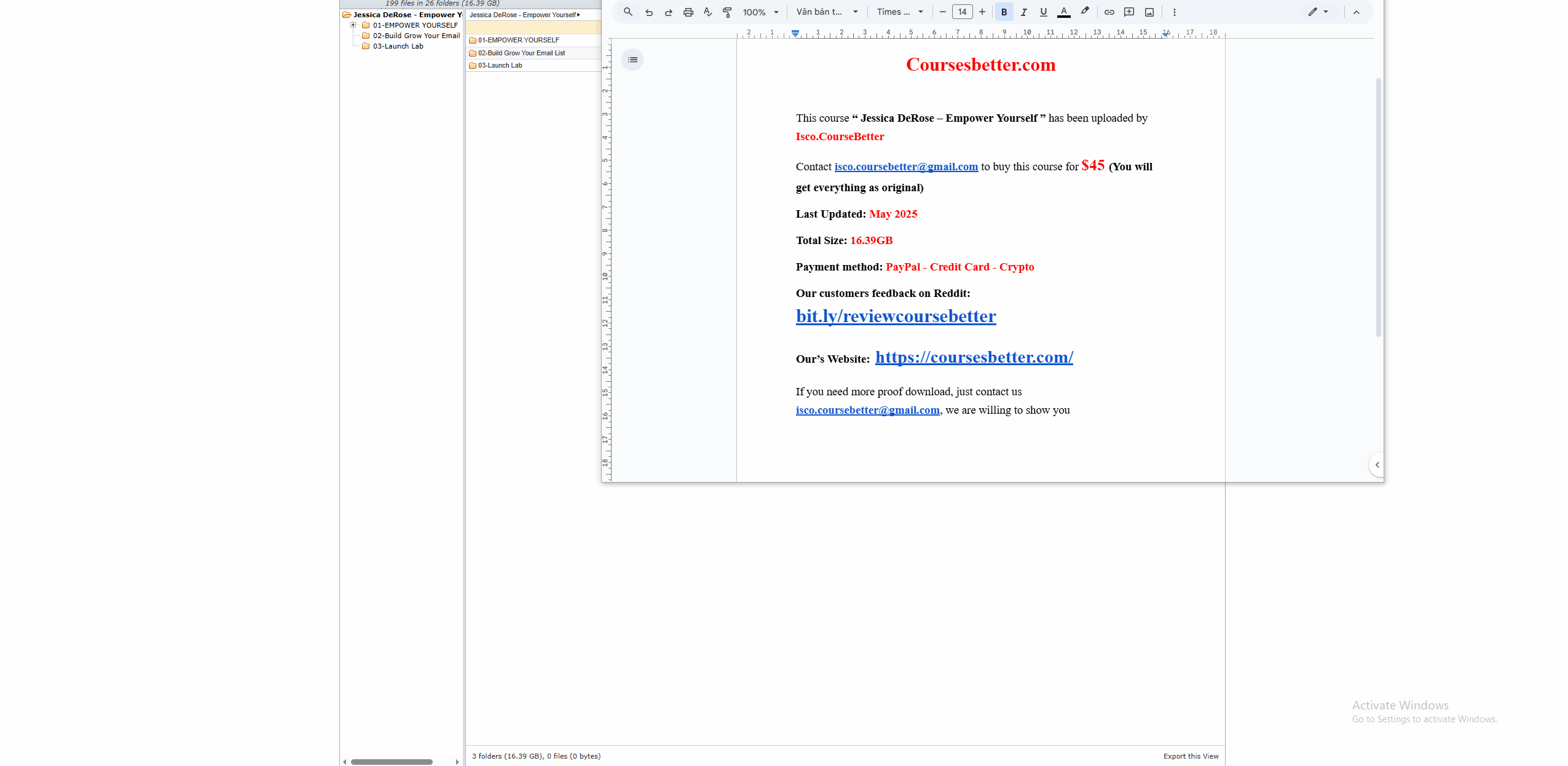The width and height of the screenshot is (1568, 766).
Task: Print the document using printer icon
Action: [x=688, y=12]
